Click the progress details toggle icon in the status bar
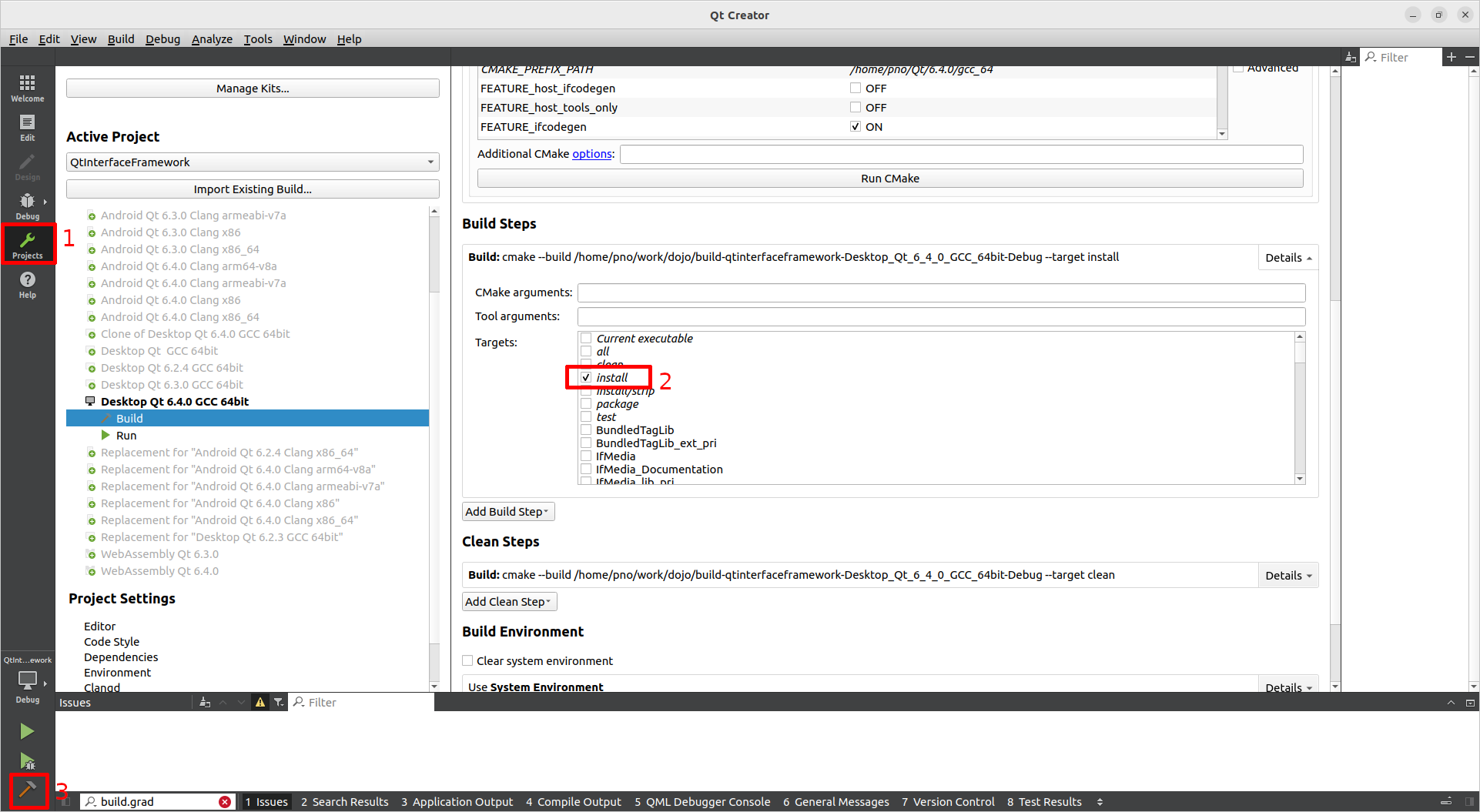This screenshot has width=1480, height=812. pos(1447,802)
